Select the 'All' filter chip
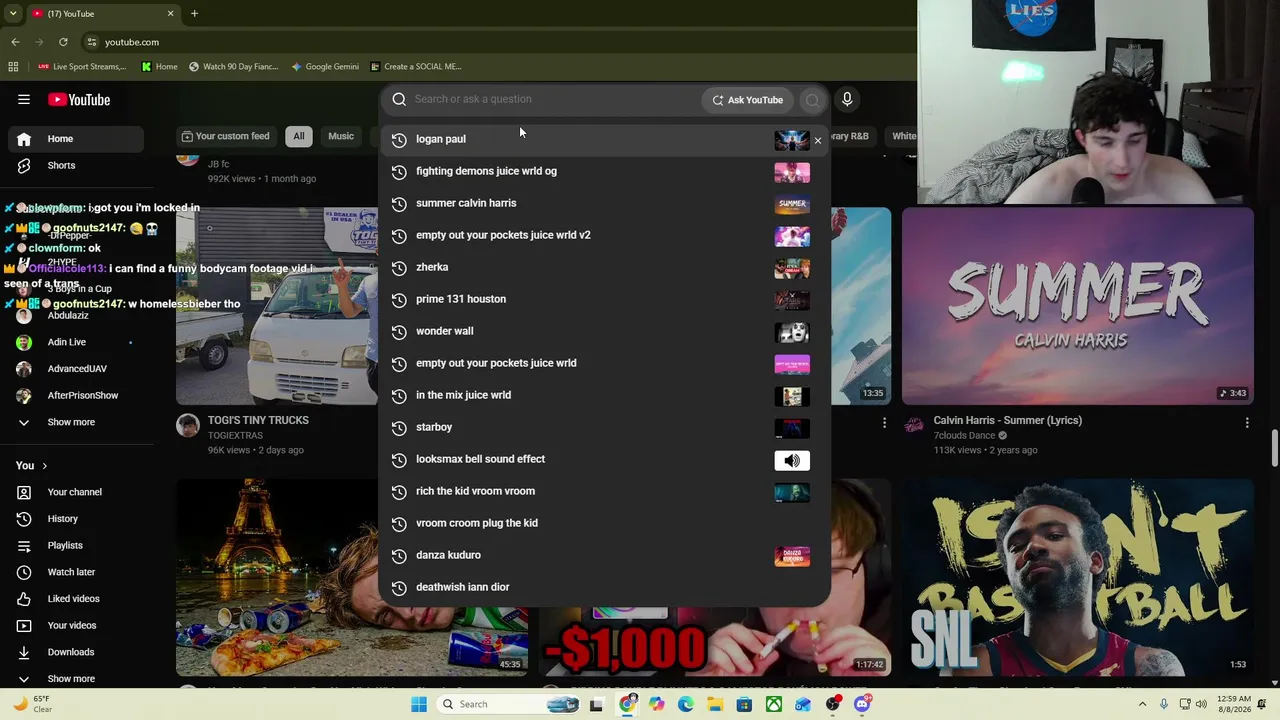1280x720 pixels. click(299, 136)
